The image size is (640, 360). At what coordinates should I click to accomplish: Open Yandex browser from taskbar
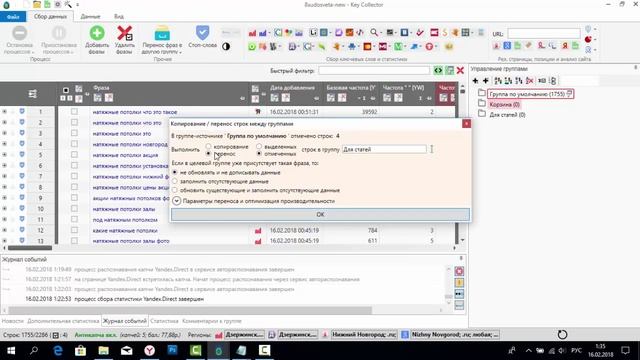(x=149, y=350)
